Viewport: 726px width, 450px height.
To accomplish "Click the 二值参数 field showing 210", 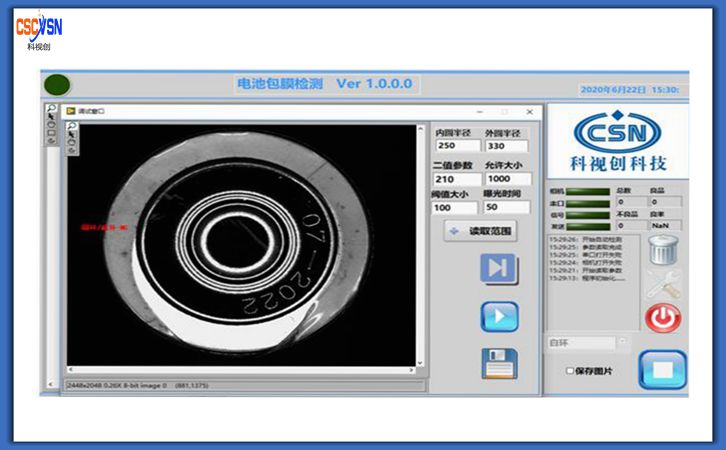I will (455, 179).
